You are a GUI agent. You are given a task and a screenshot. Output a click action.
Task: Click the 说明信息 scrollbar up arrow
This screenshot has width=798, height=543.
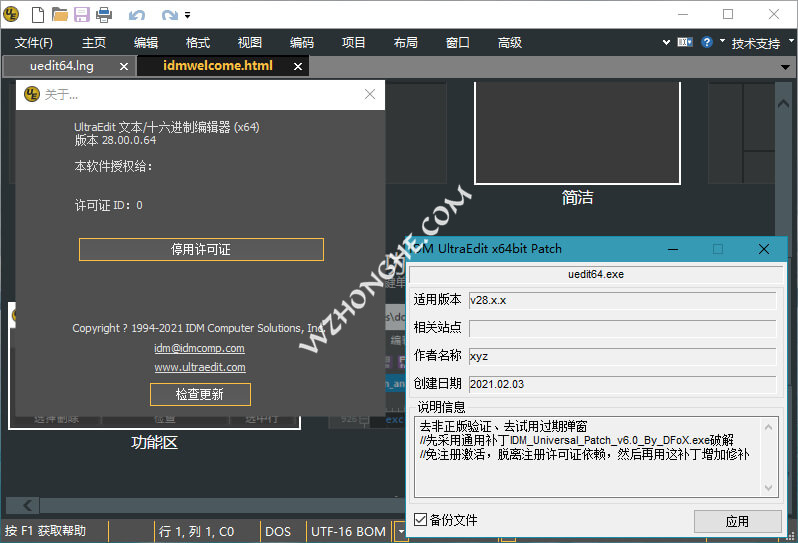768,427
